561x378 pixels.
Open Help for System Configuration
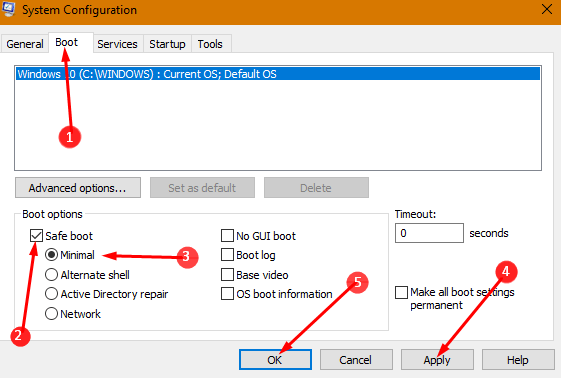(x=518, y=359)
